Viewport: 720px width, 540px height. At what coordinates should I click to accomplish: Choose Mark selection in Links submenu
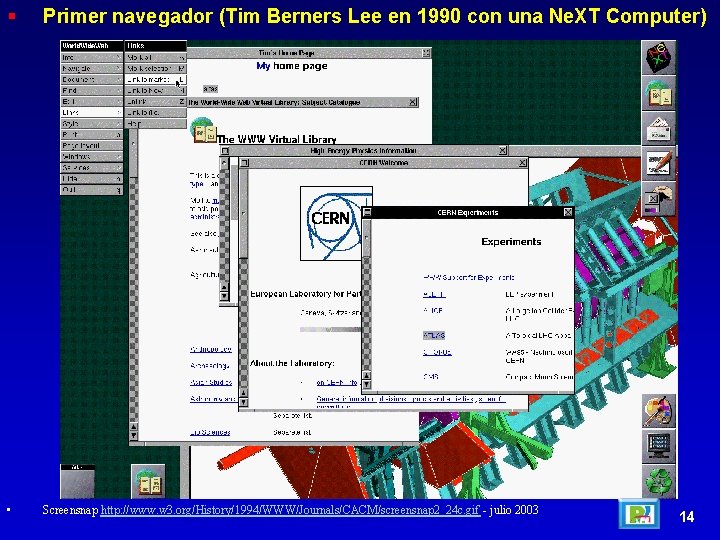pos(156,68)
